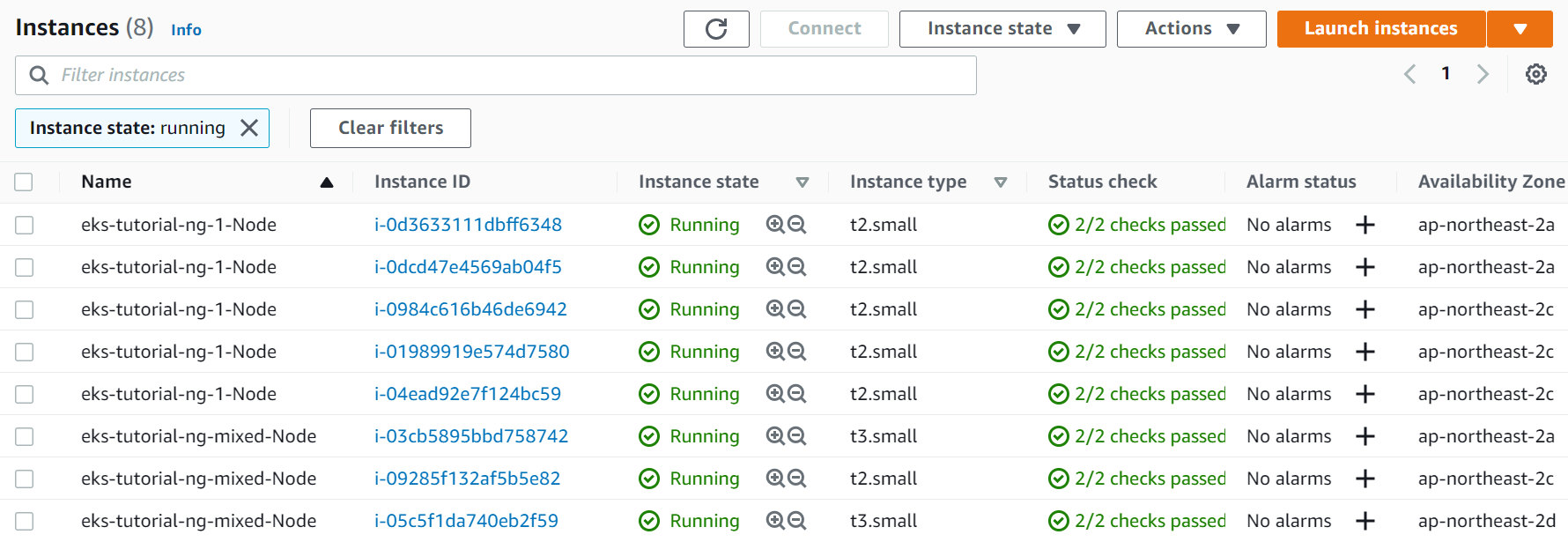Click the Connect button
The width and height of the screenshot is (1568, 542).
[825, 29]
